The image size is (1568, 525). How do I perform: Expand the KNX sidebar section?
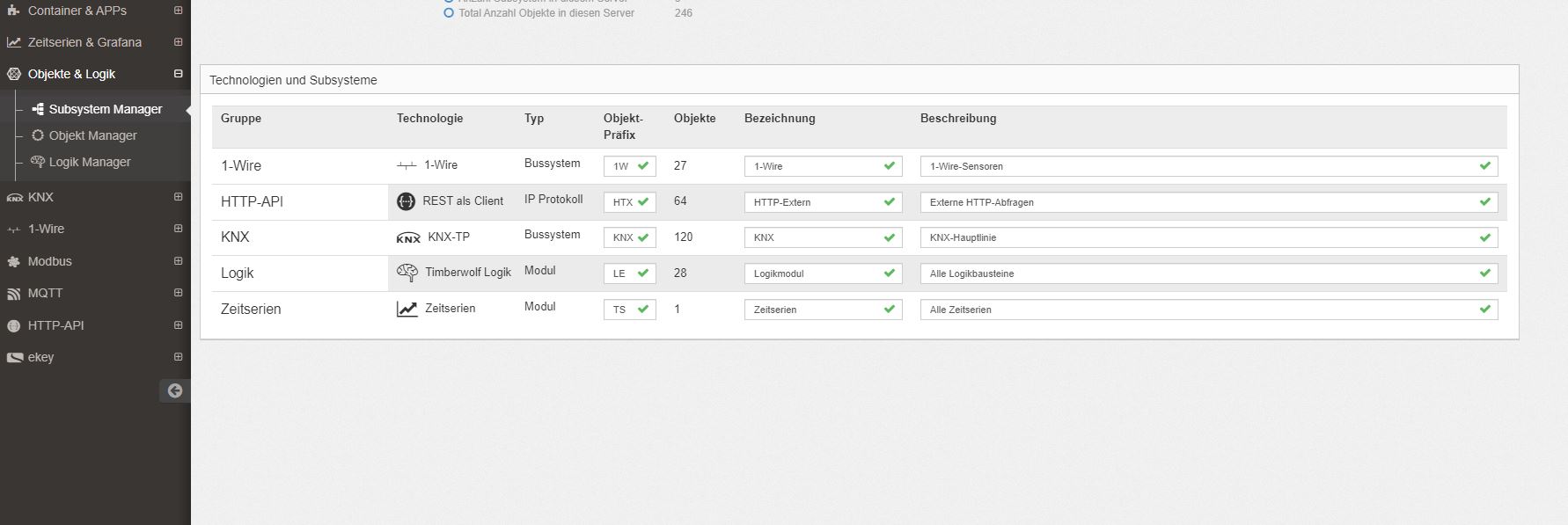[178, 197]
